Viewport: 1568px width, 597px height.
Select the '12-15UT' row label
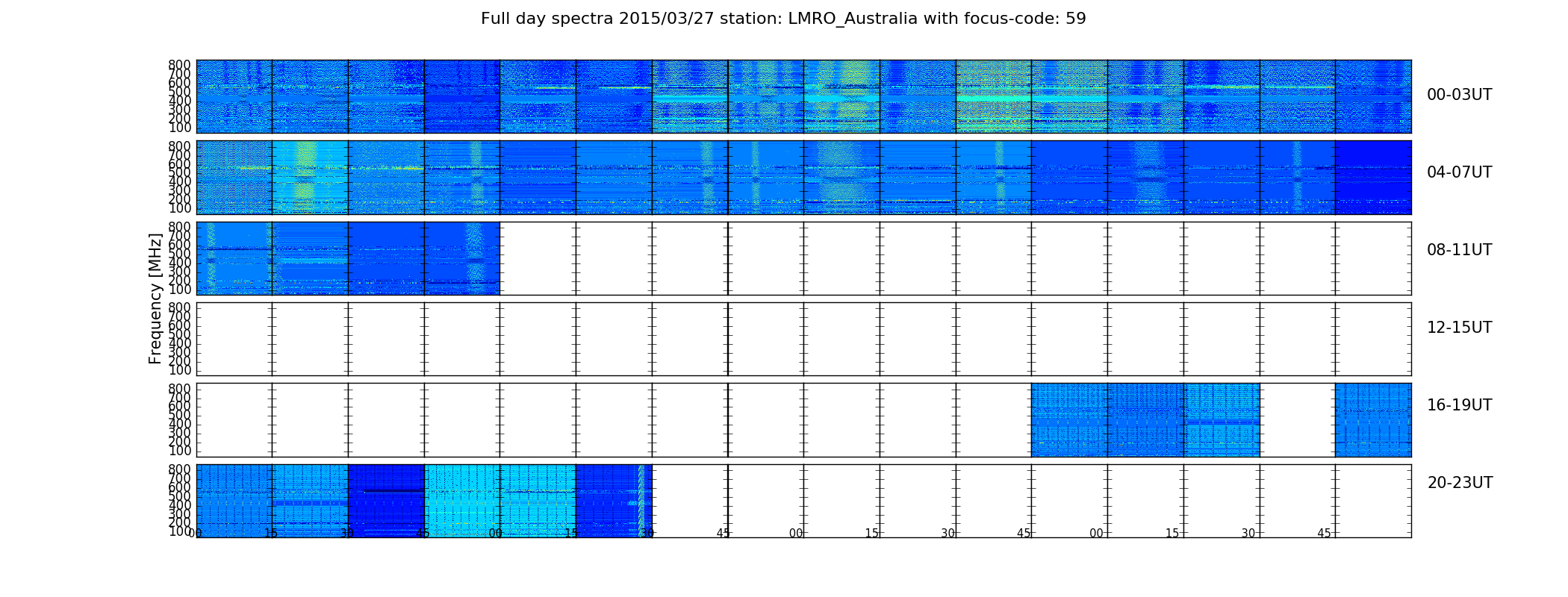pyautogui.click(x=1459, y=328)
